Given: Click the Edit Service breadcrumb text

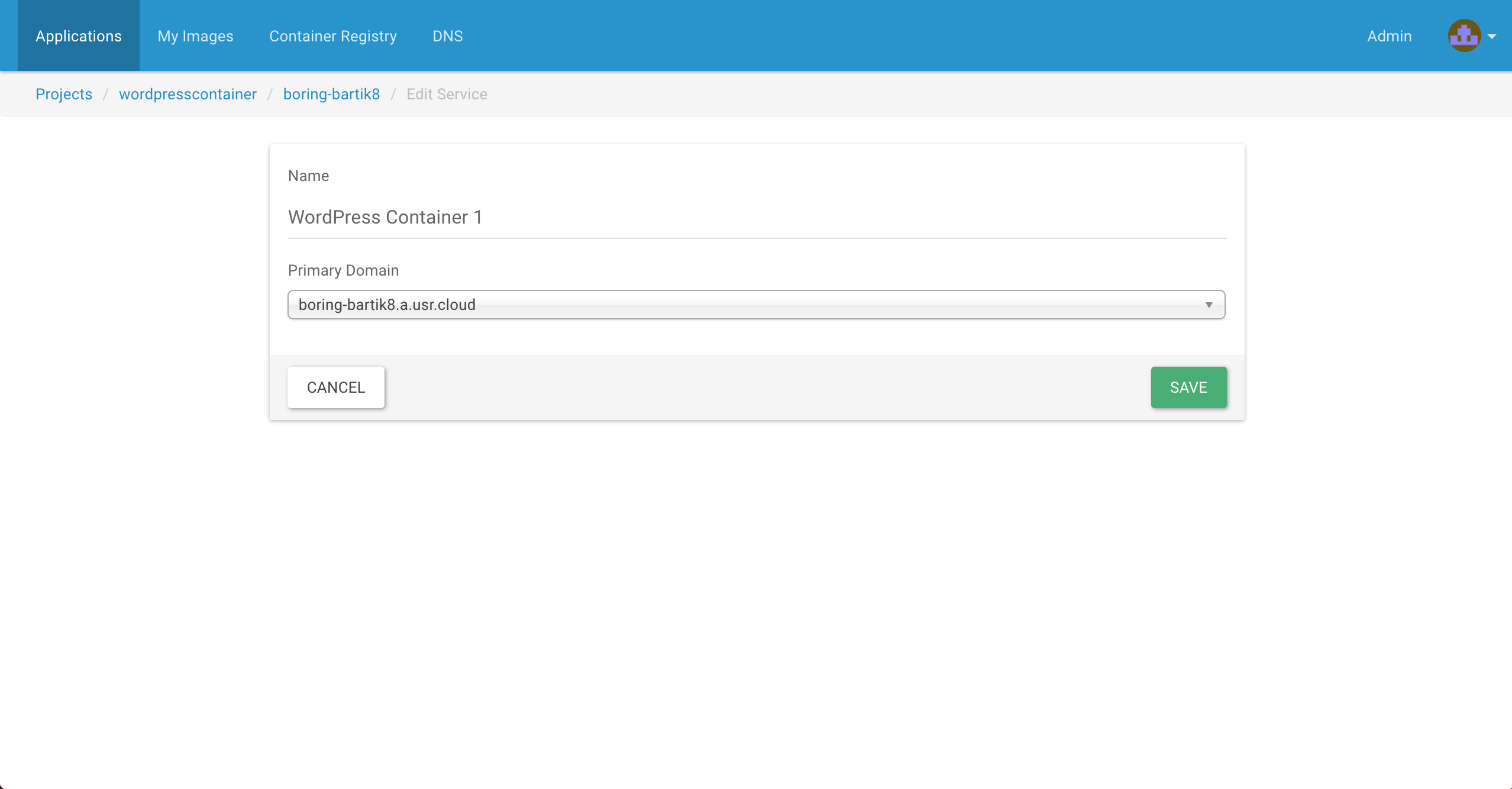Looking at the screenshot, I should 447,94.
